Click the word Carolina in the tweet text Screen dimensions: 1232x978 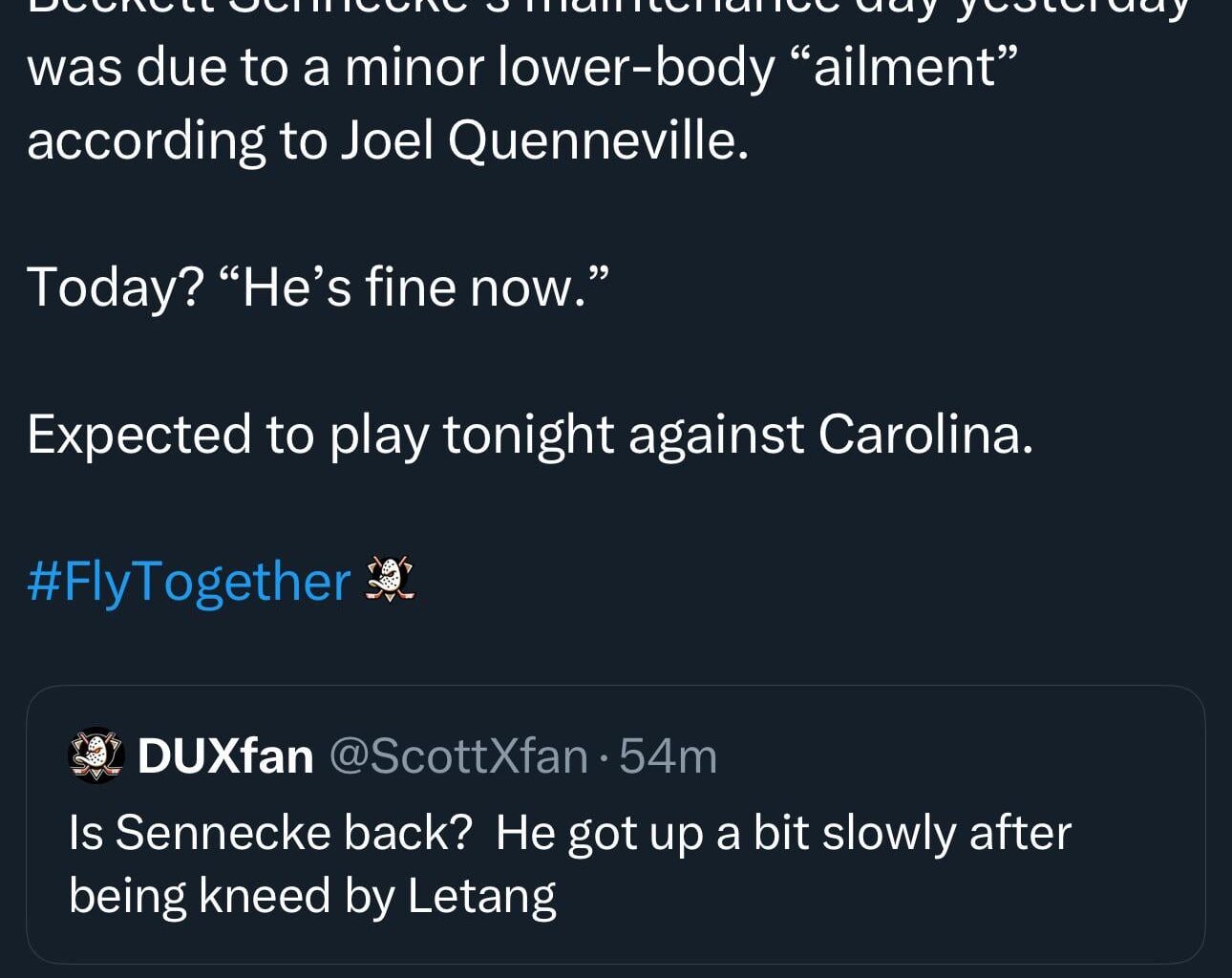click(x=920, y=433)
